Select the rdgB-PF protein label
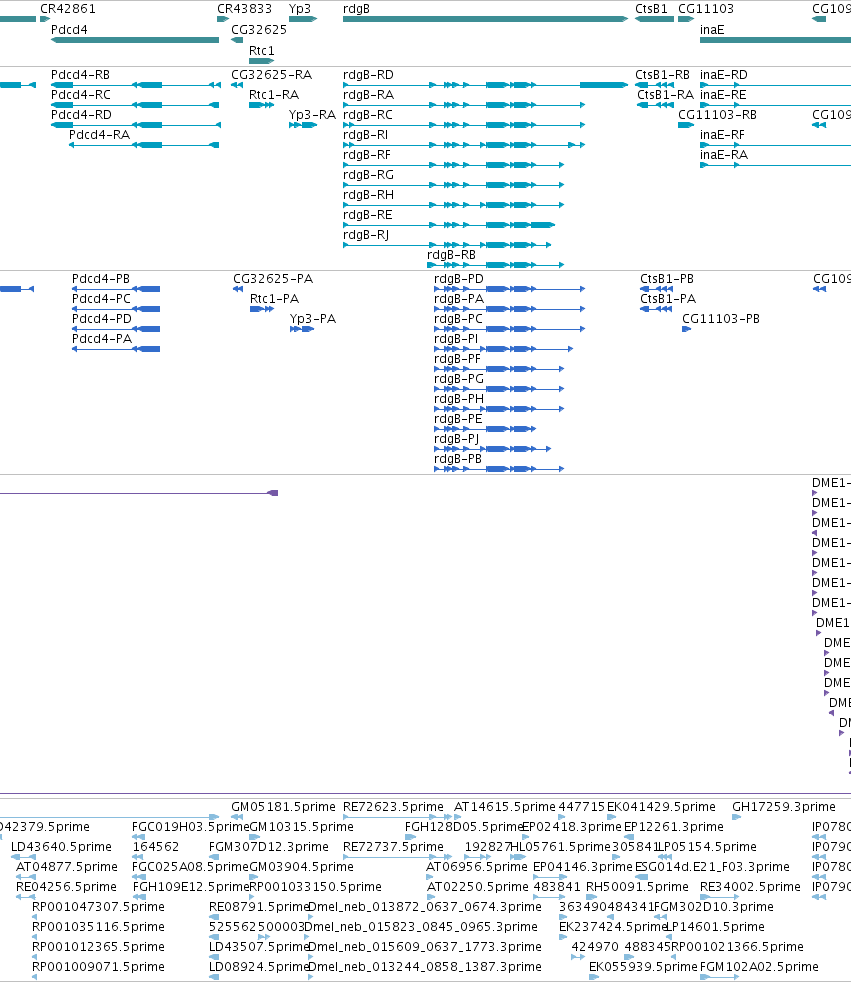 (x=457, y=359)
